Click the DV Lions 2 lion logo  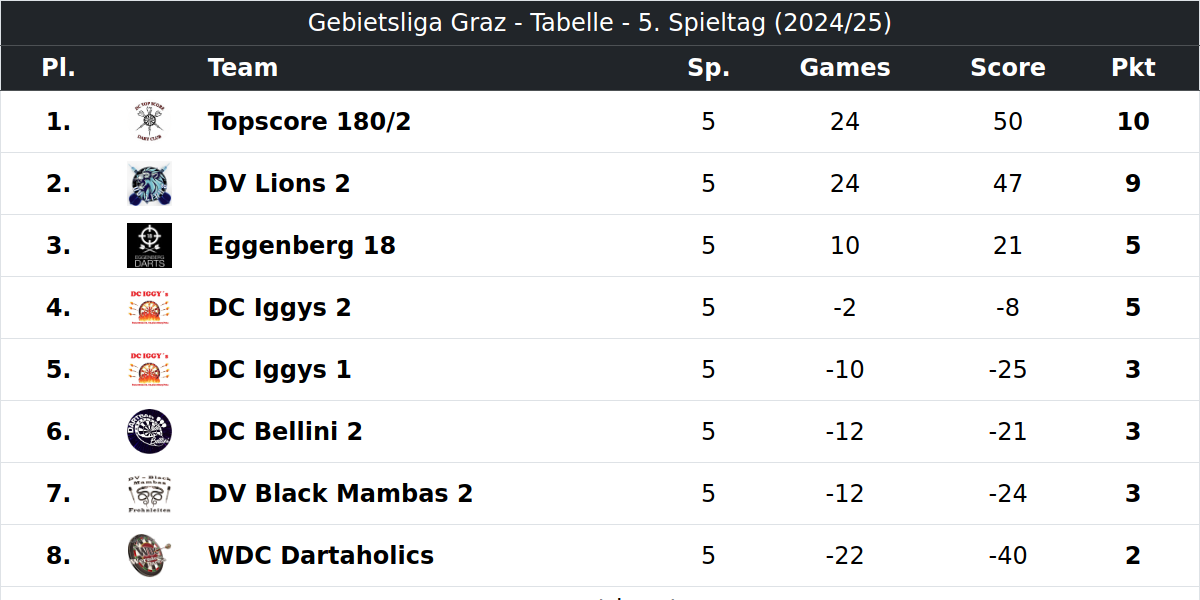pyautogui.click(x=149, y=184)
